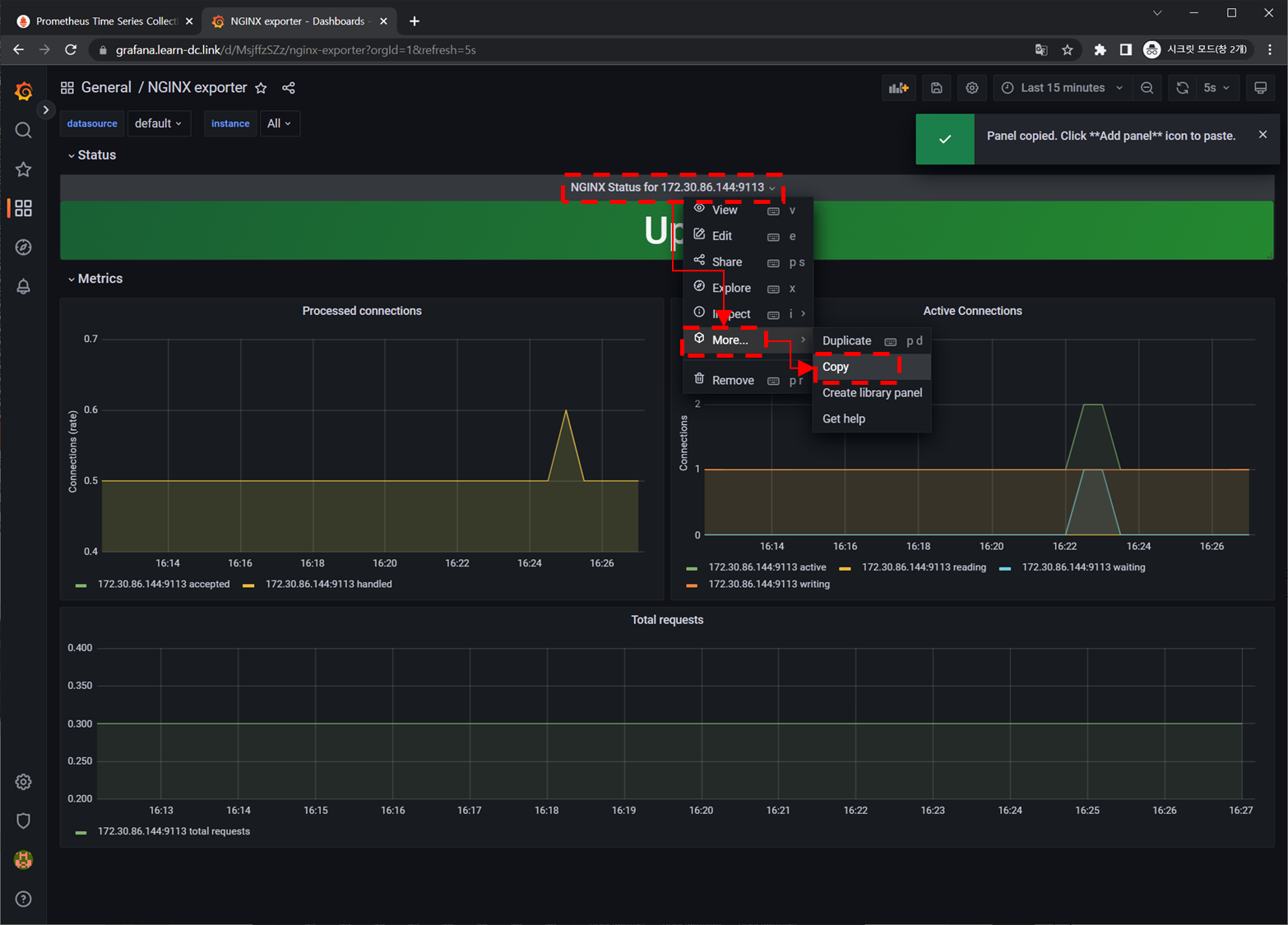Share dashboard using the share icon
Image resolution: width=1288 pixels, height=925 pixels.
coord(289,88)
